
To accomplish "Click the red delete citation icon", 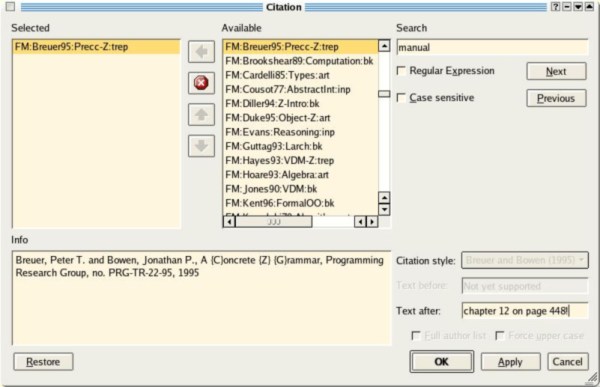I will tap(201, 83).
